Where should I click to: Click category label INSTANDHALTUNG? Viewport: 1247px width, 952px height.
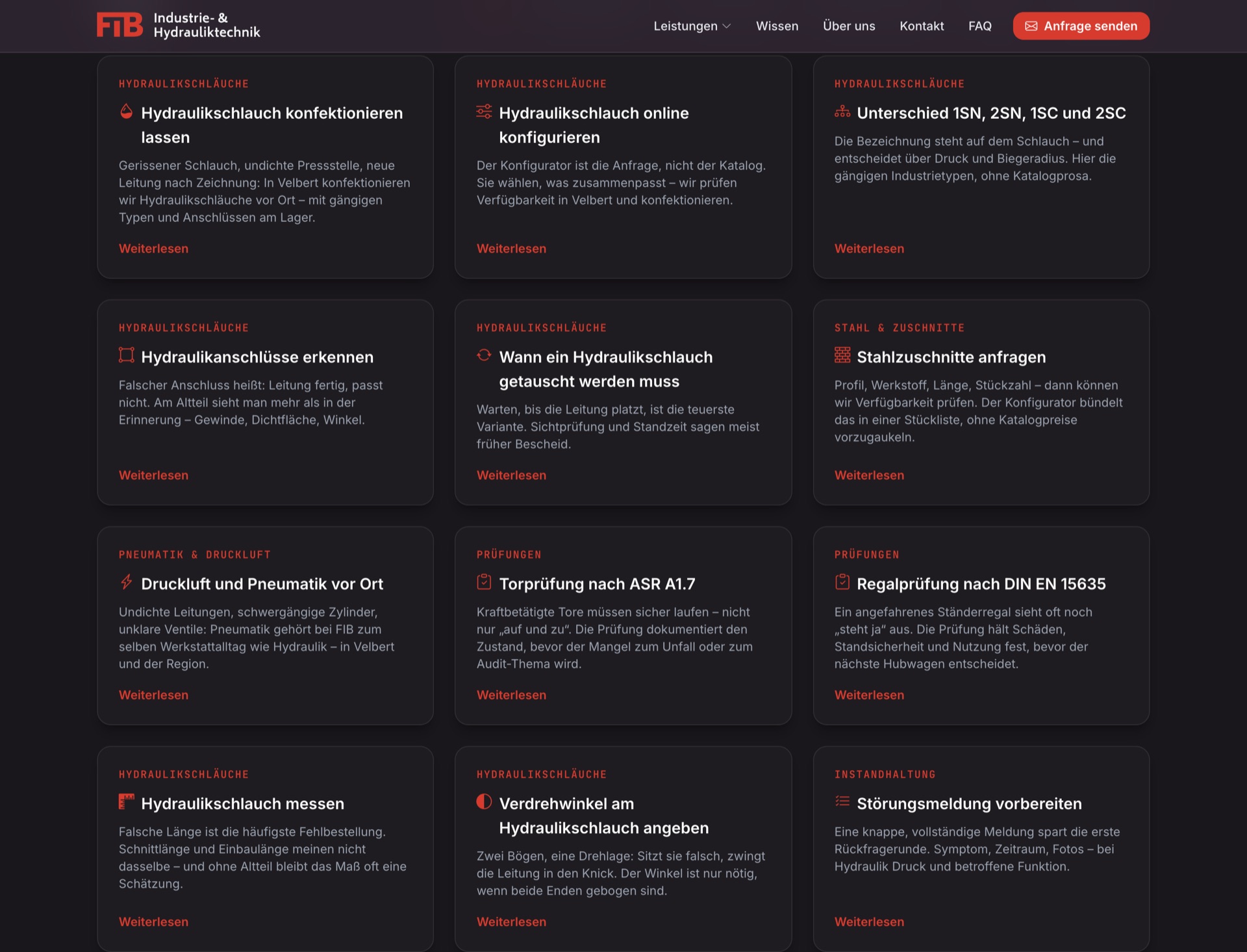(885, 774)
